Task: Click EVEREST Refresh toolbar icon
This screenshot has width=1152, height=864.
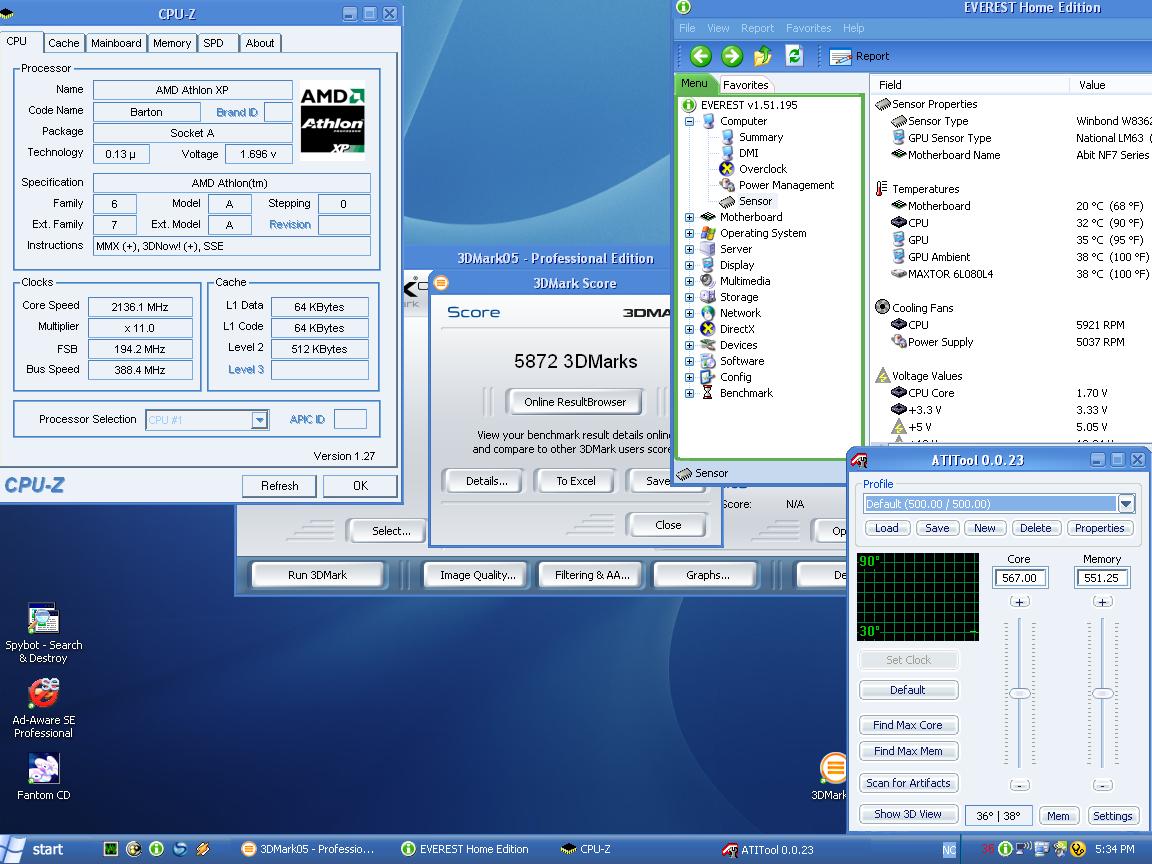Action: tap(794, 56)
